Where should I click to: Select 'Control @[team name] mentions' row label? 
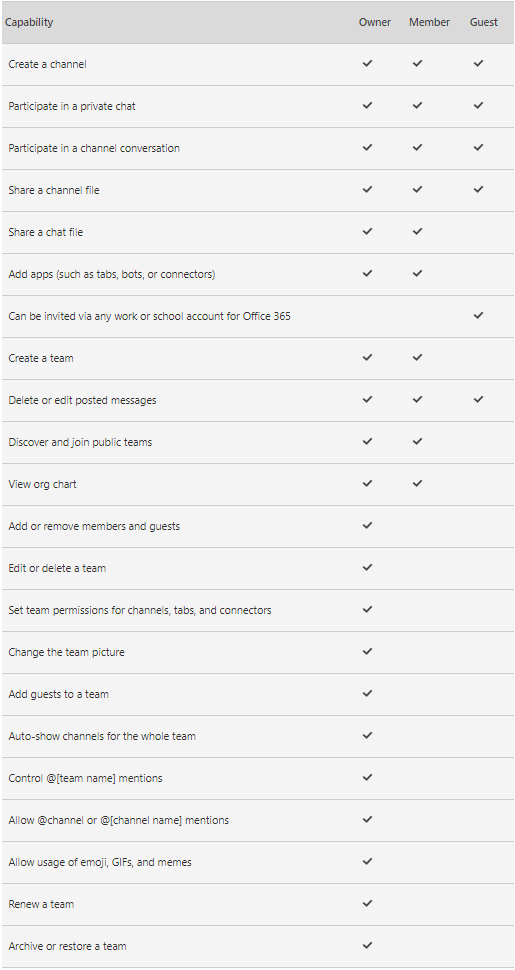(x=85, y=778)
